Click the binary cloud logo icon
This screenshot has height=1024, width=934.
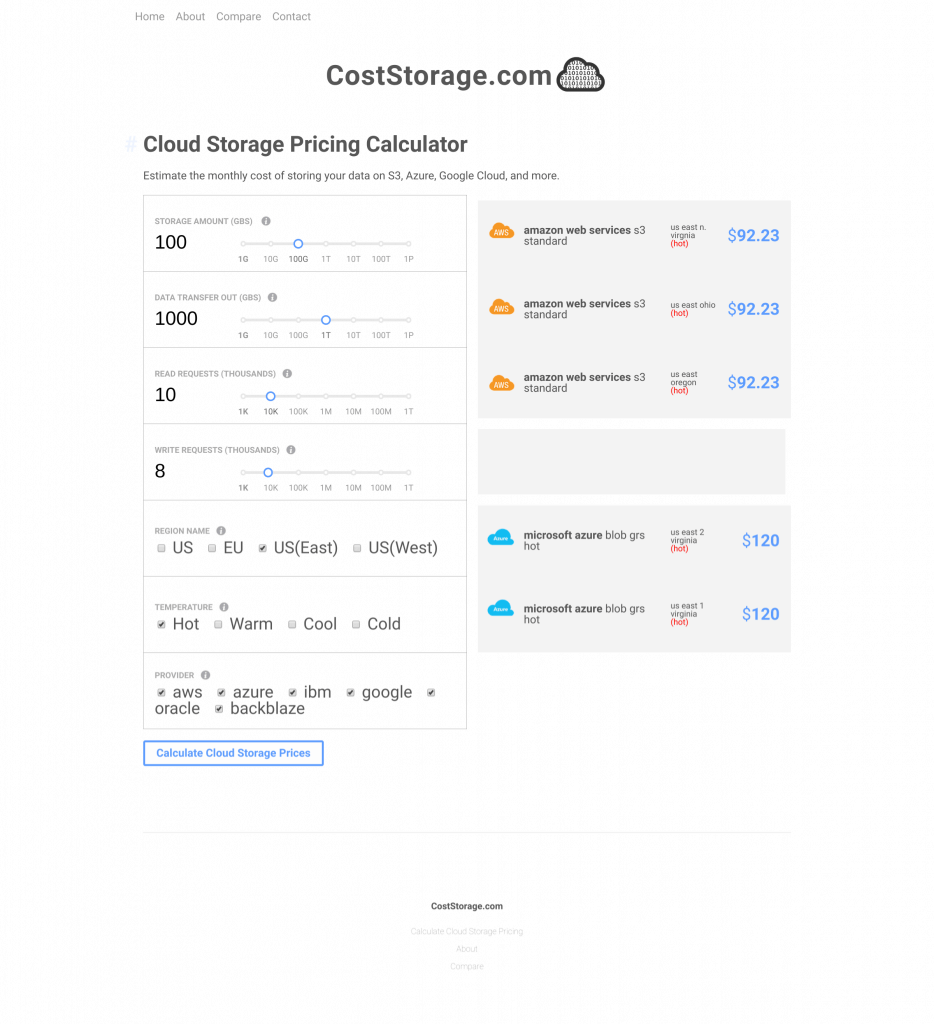581,74
